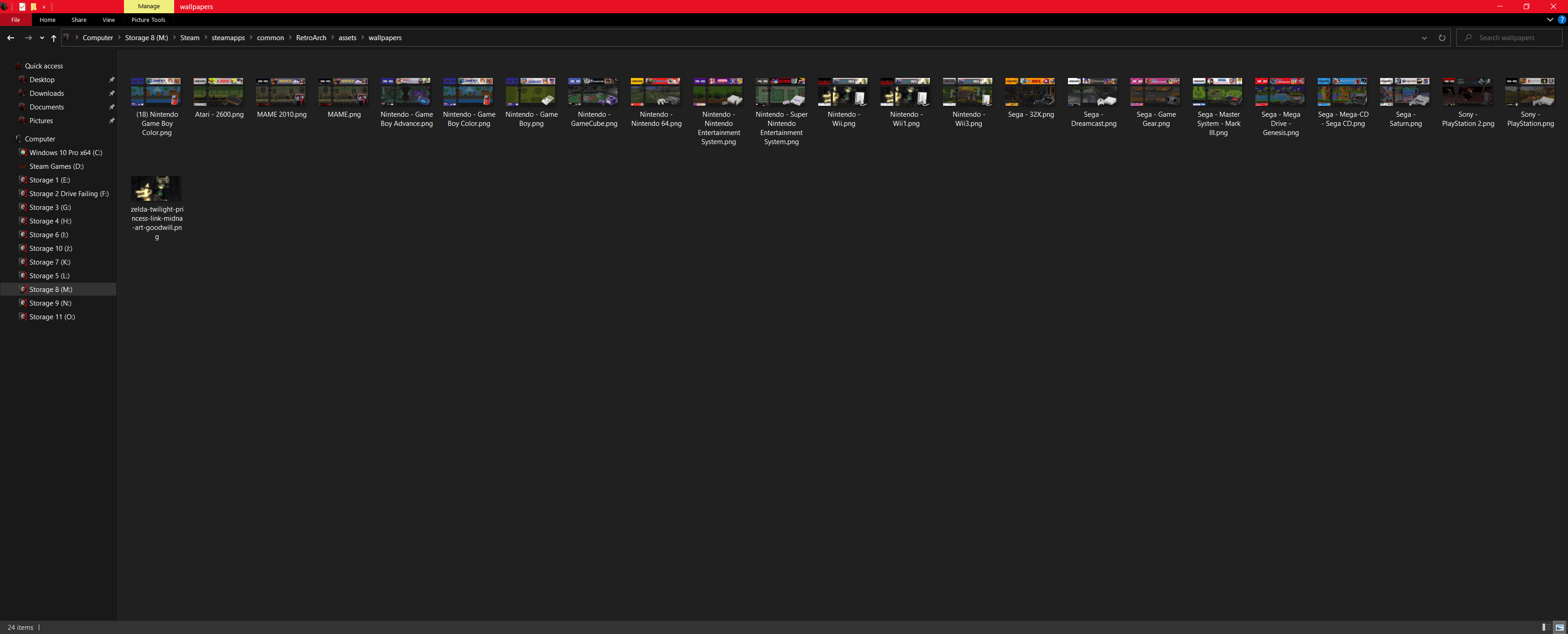The width and height of the screenshot is (1568, 634).
Task: Open address bar history dropdown
Action: tap(1424, 38)
